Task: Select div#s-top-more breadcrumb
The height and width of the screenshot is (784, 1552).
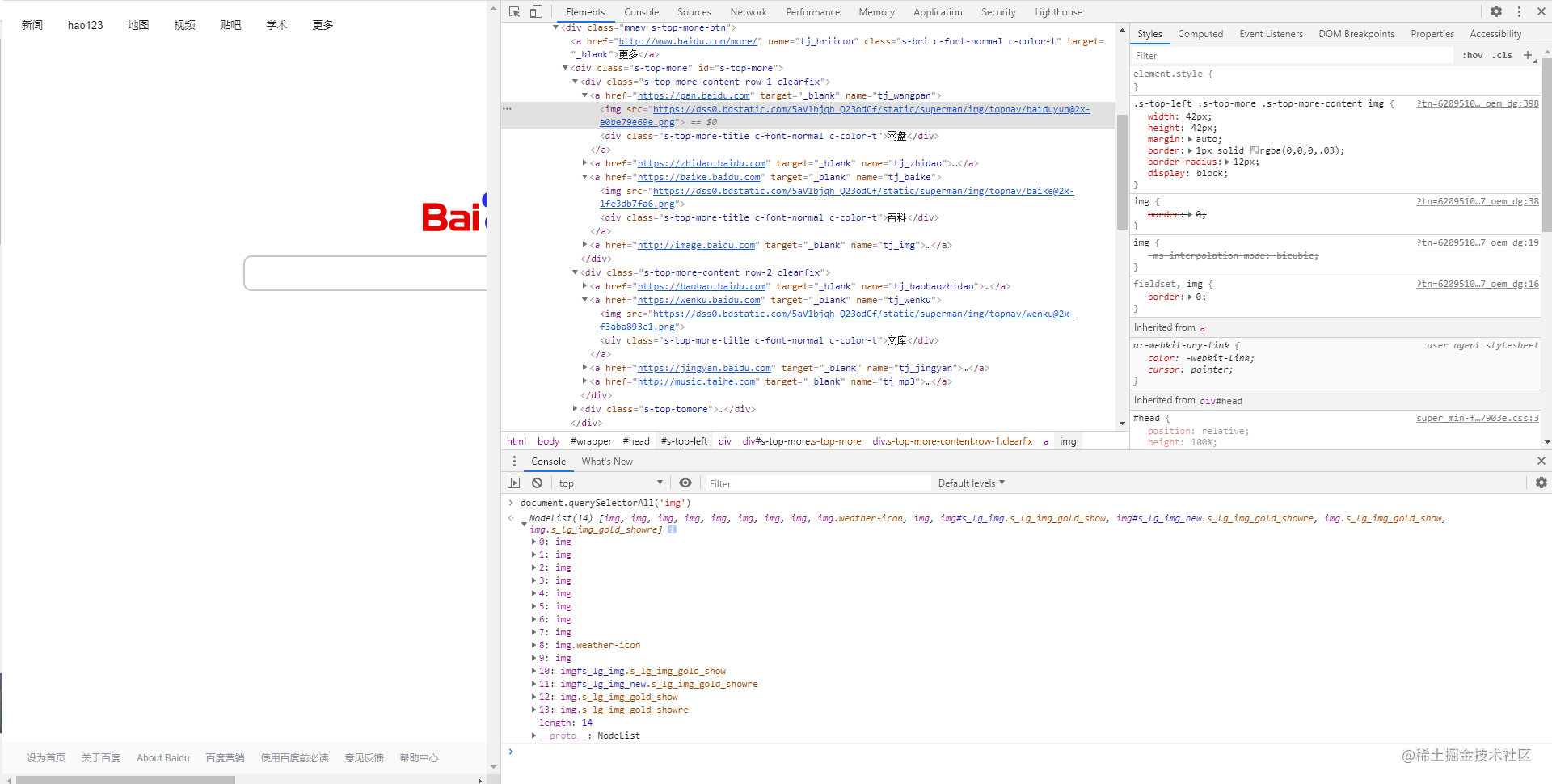Action: point(802,440)
